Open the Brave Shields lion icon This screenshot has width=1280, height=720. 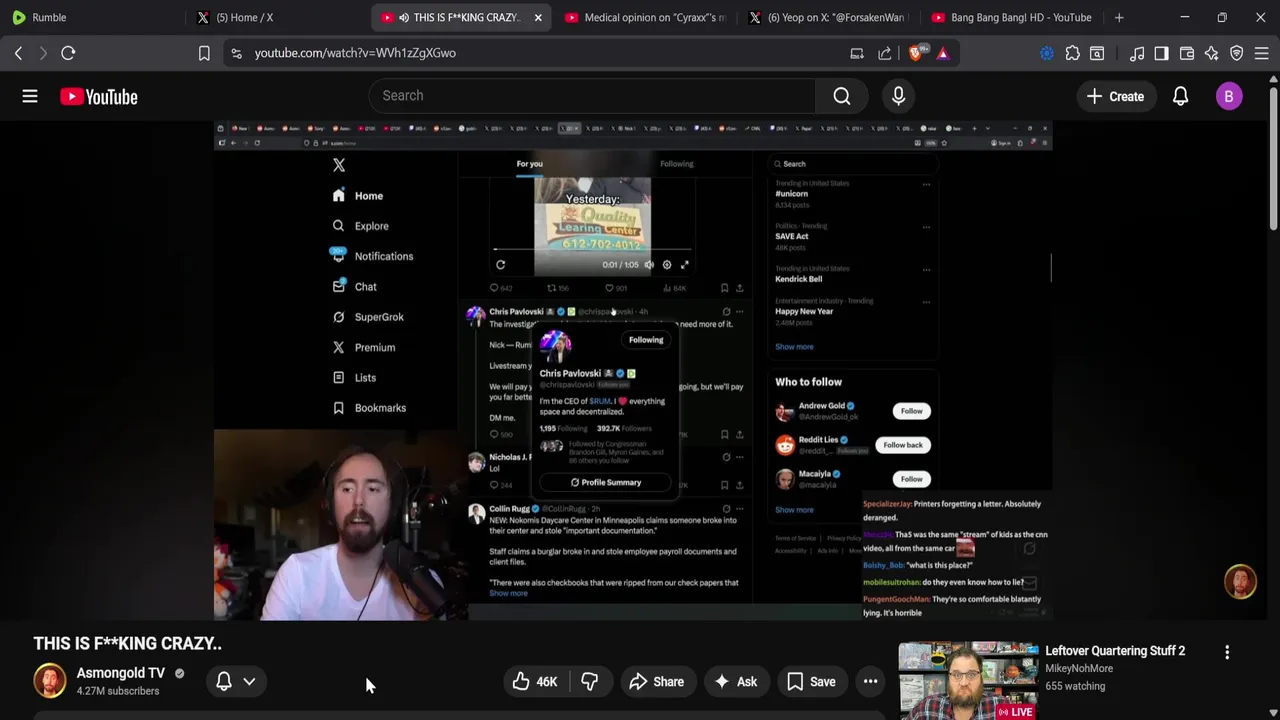pos(916,53)
